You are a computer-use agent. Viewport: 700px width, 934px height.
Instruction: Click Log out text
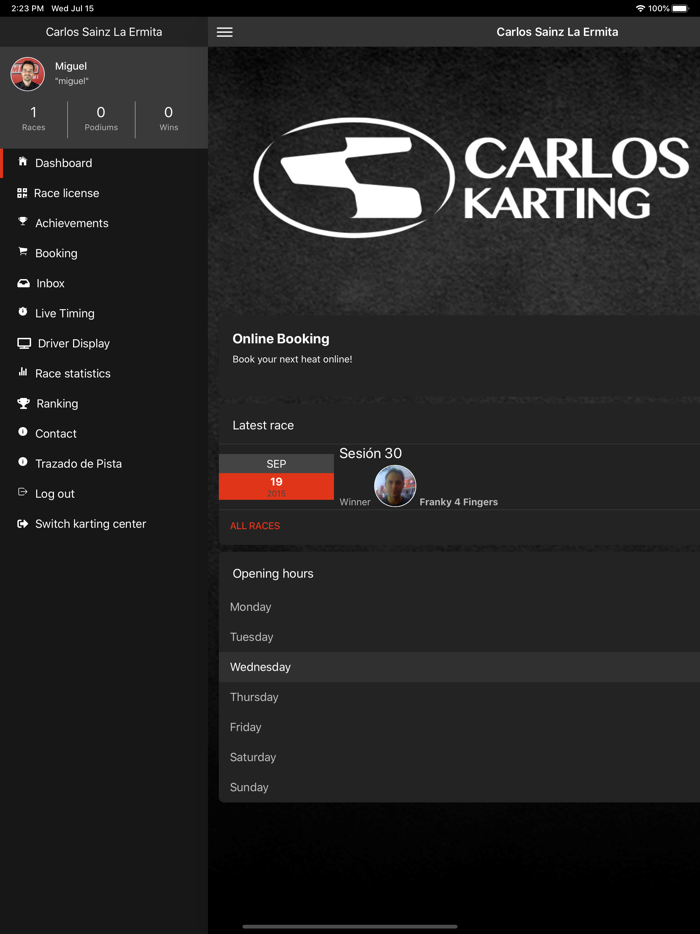pyautogui.click(x=55, y=494)
